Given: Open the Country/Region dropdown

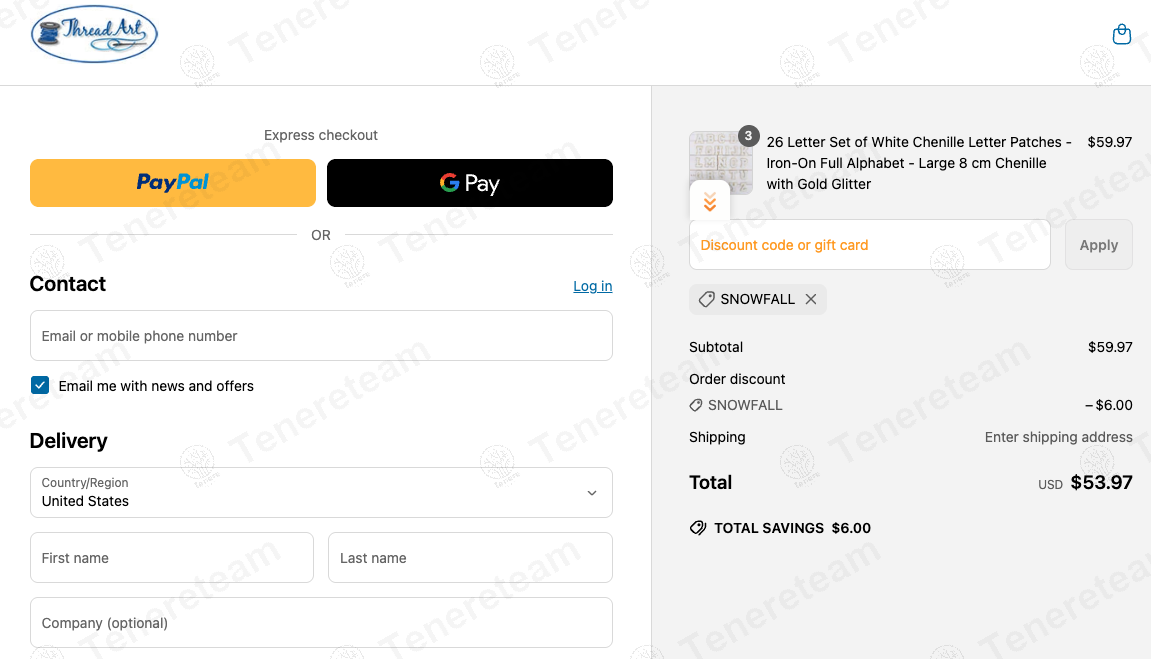Looking at the screenshot, I should pos(321,492).
